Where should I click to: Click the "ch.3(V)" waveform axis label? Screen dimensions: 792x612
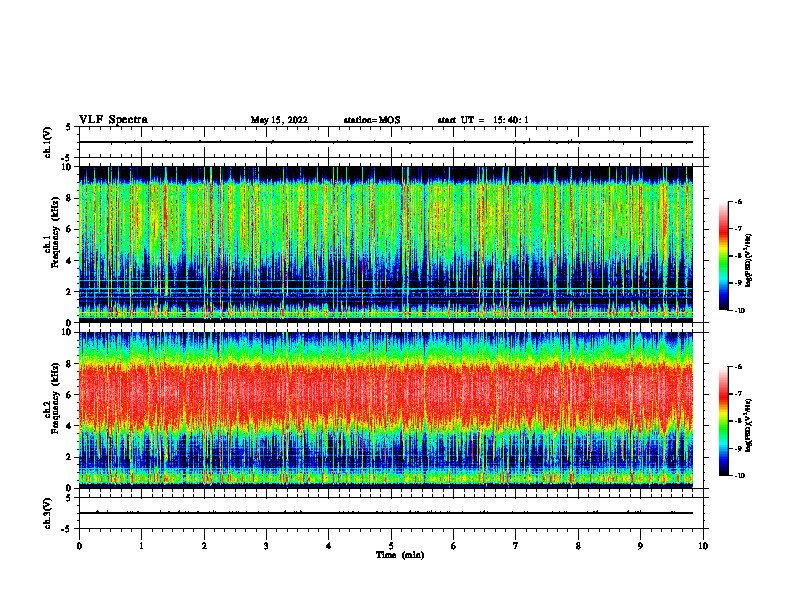tap(47, 513)
